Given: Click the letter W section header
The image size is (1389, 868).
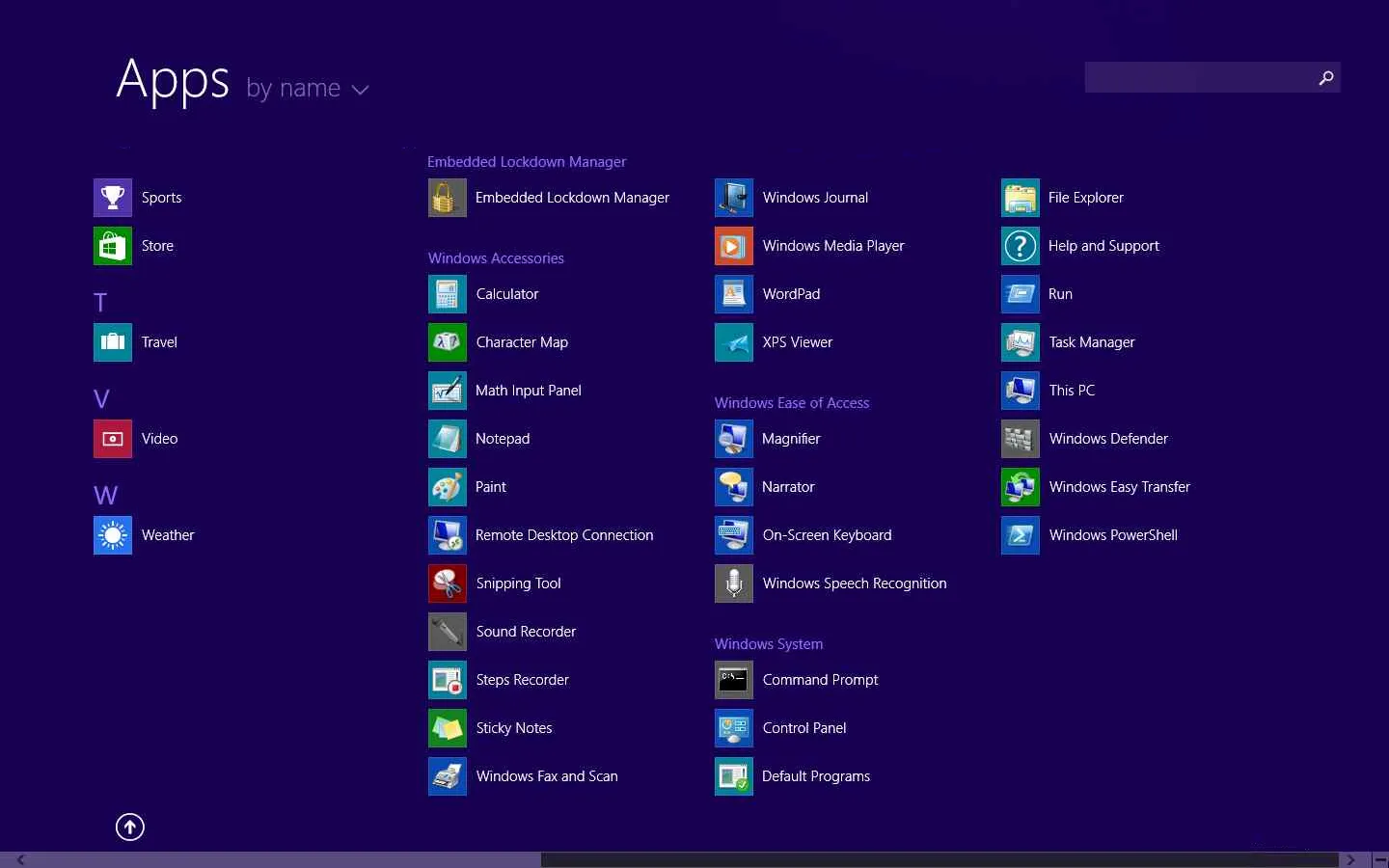Looking at the screenshot, I should (105, 496).
